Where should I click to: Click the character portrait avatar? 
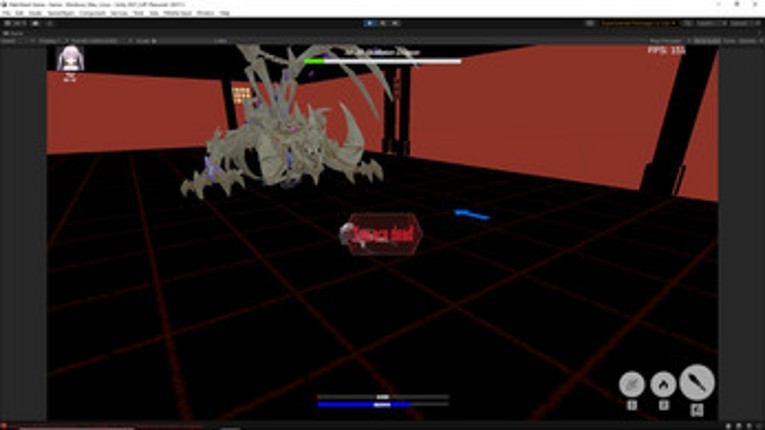[70, 59]
